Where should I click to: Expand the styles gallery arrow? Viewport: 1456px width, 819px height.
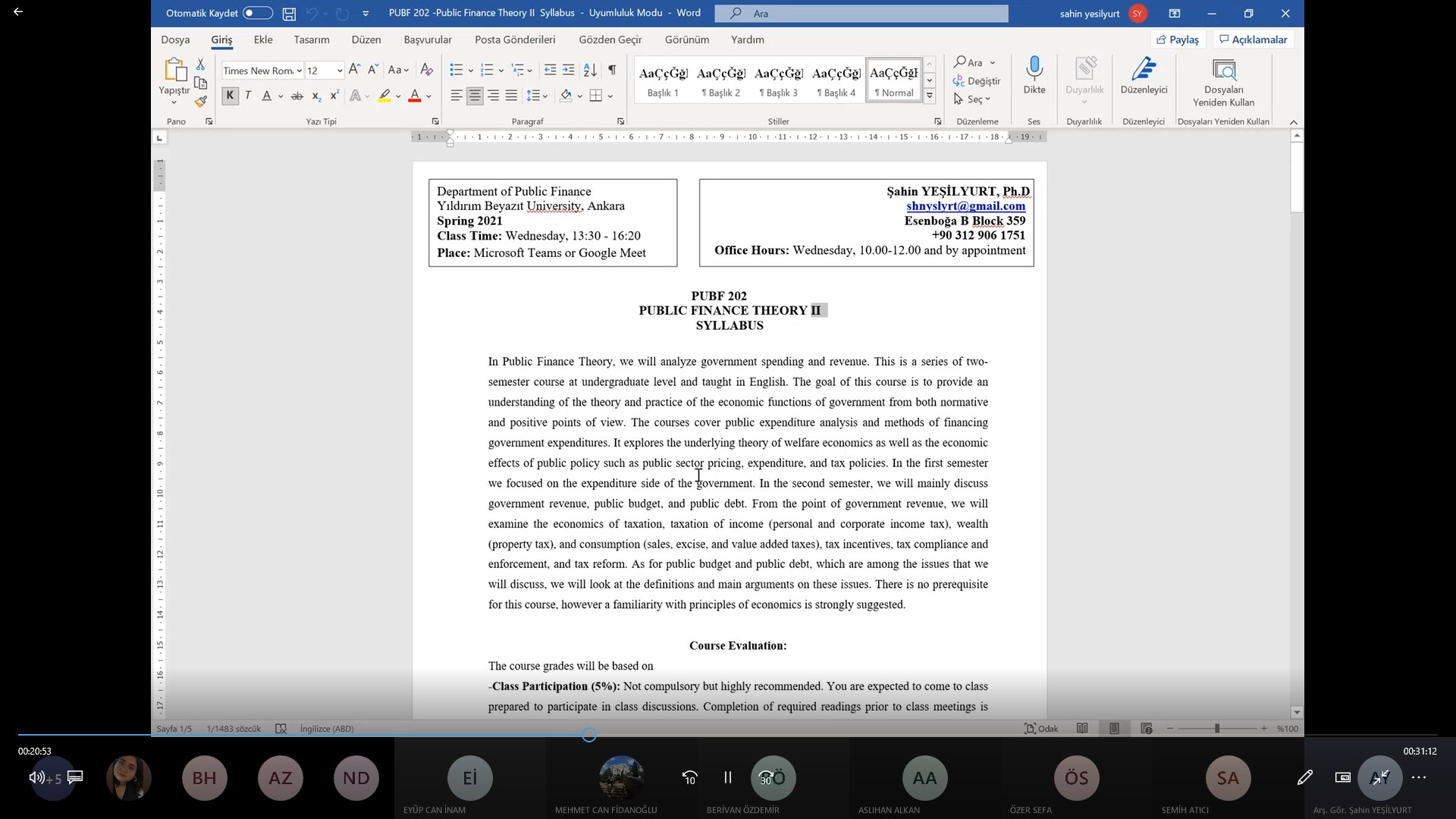click(929, 96)
